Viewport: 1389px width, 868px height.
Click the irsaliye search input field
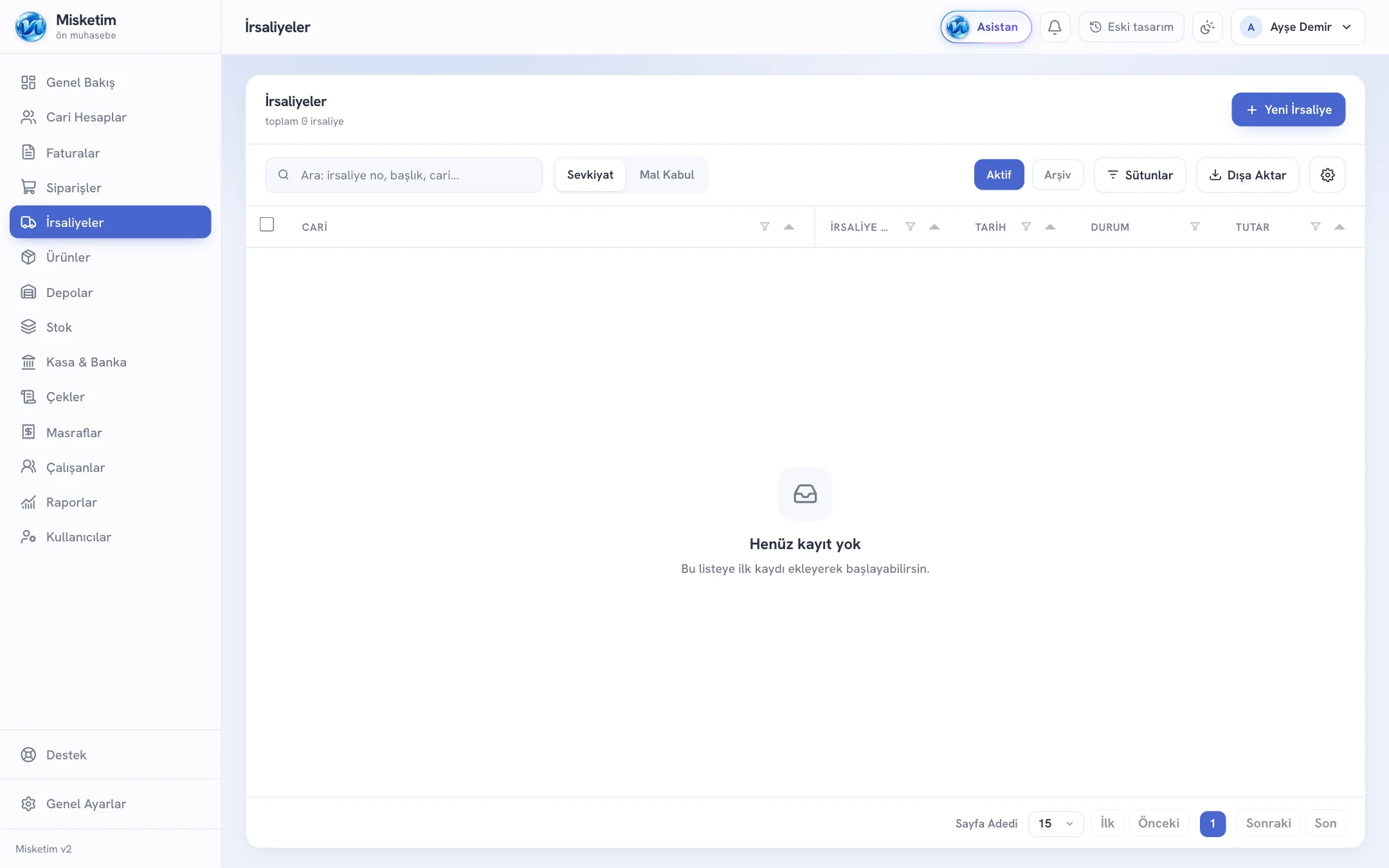404,175
